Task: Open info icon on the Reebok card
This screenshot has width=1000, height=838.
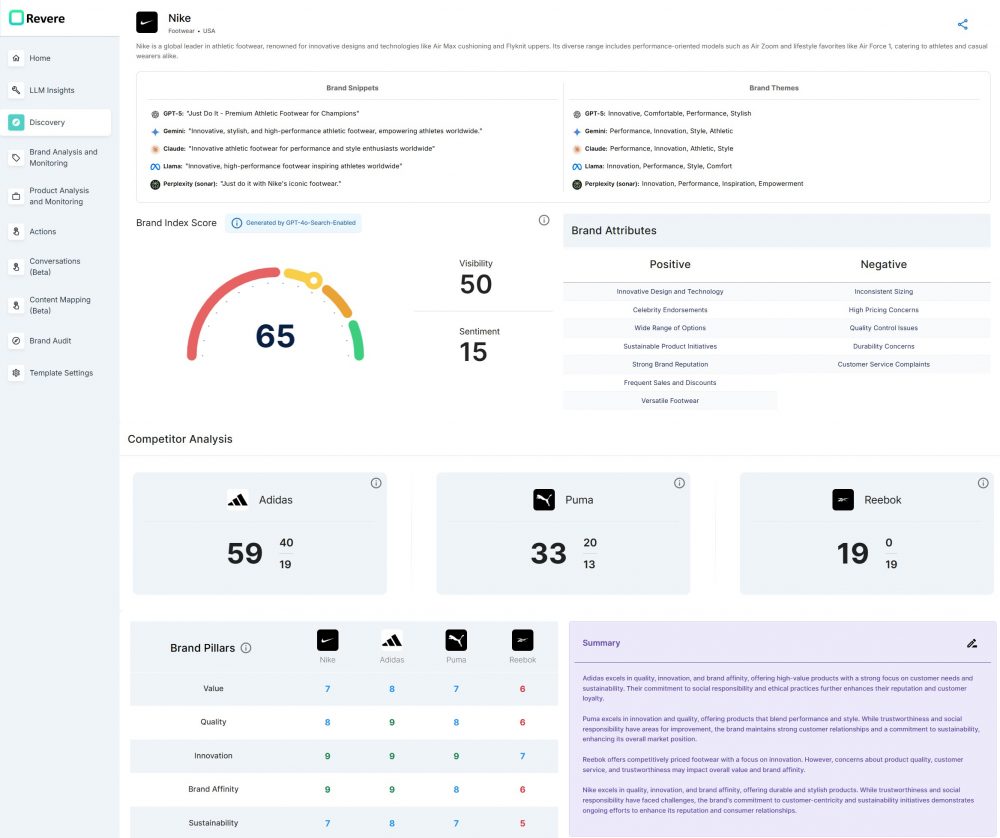Action: 983,483
